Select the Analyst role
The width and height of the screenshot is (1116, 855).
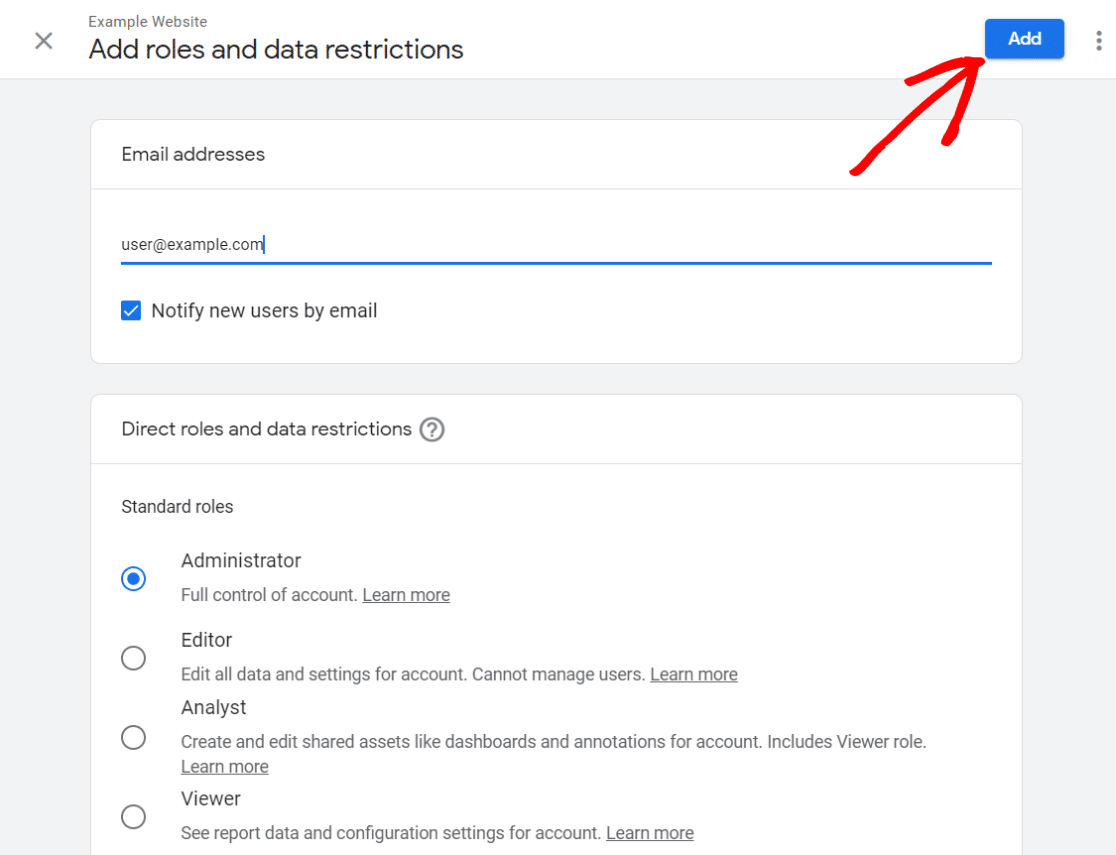(133, 737)
